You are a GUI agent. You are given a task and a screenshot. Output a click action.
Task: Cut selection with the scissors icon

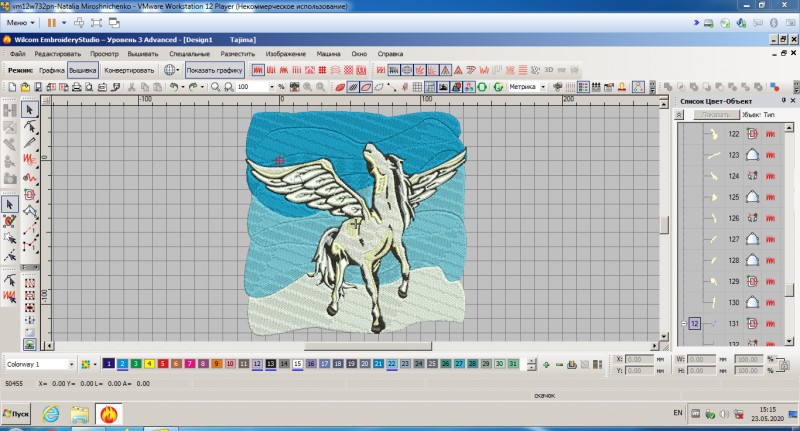[x=132, y=87]
